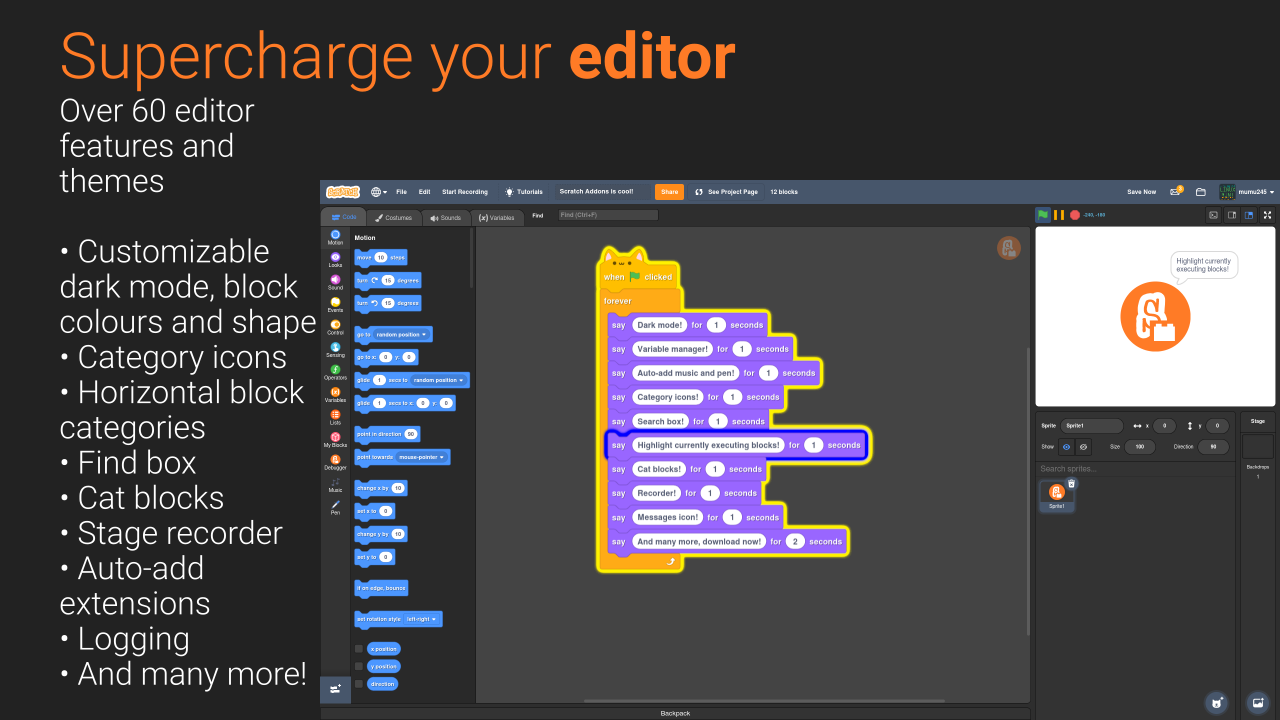1280x720 pixels.
Task: Show the sprite using the eye toggle
Action: pos(1067,447)
